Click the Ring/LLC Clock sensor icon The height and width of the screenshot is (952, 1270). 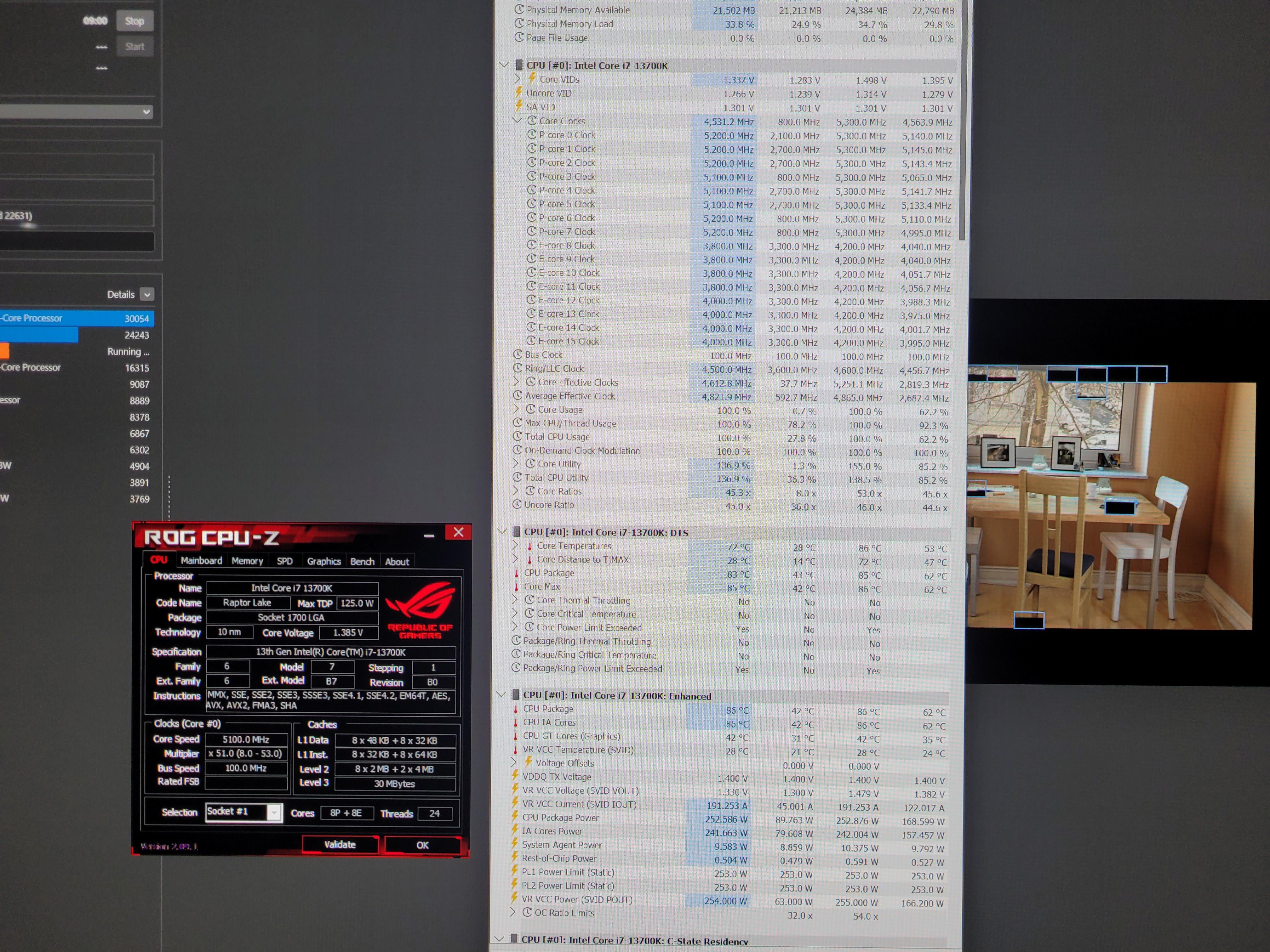[x=518, y=368]
